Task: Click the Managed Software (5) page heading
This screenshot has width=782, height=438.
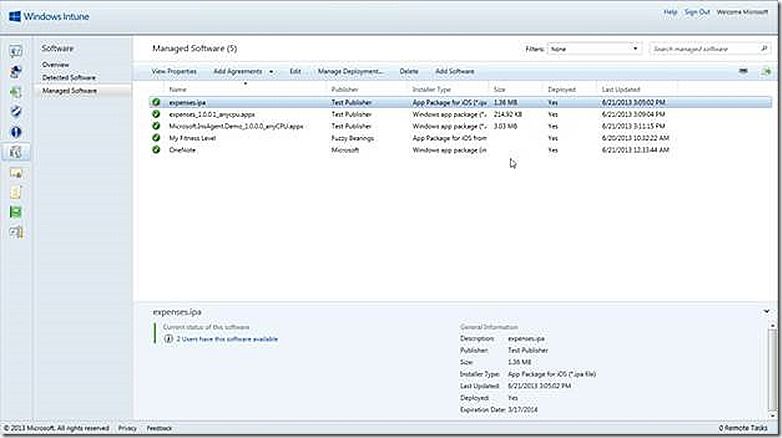Action: [195, 48]
